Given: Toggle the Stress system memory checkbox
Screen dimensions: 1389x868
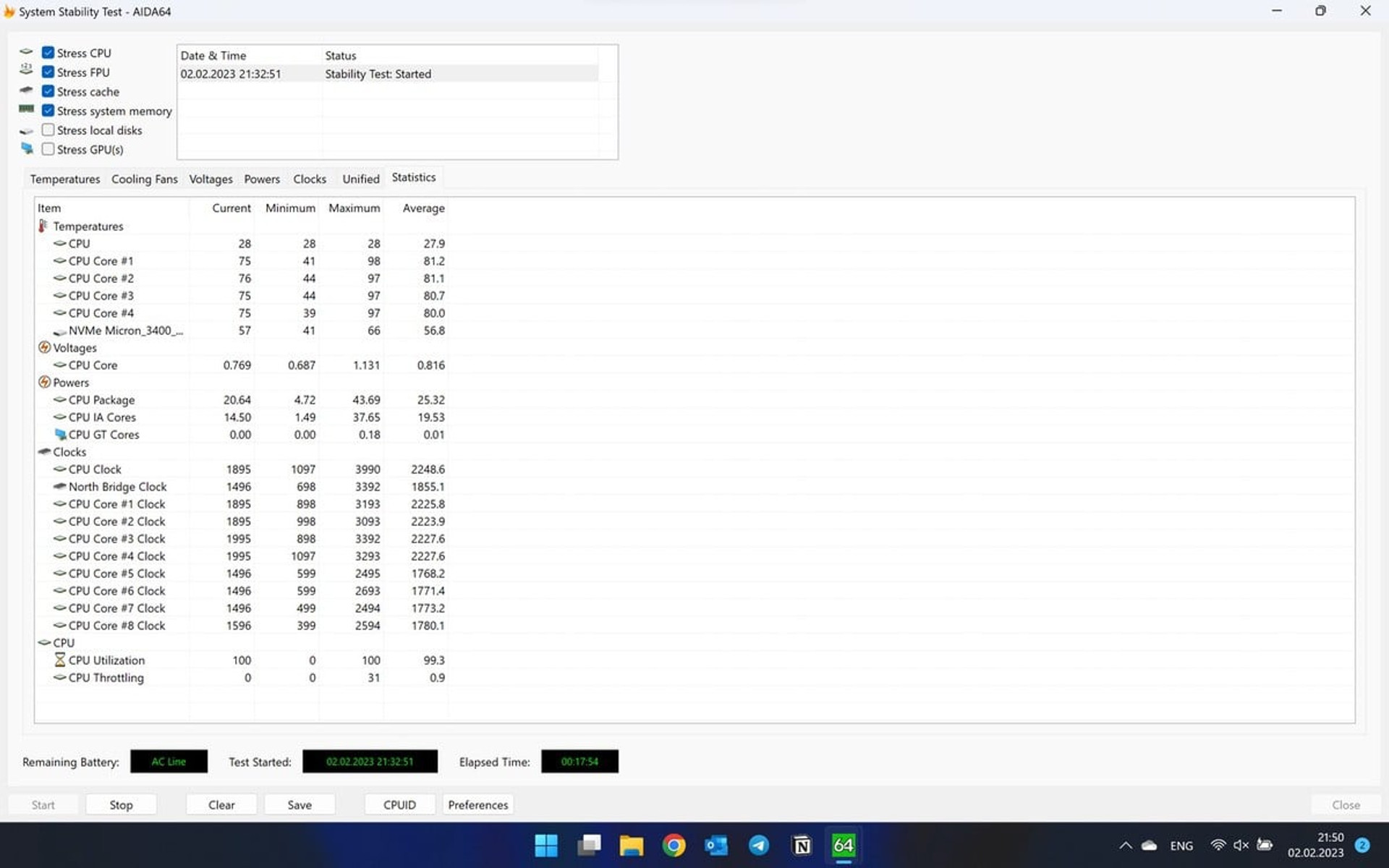Looking at the screenshot, I should tap(48, 111).
